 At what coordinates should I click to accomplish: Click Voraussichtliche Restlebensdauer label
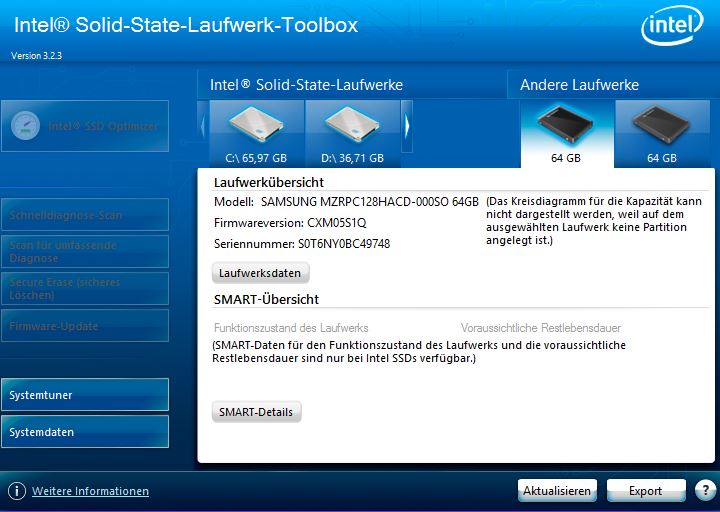[x=541, y=328]
